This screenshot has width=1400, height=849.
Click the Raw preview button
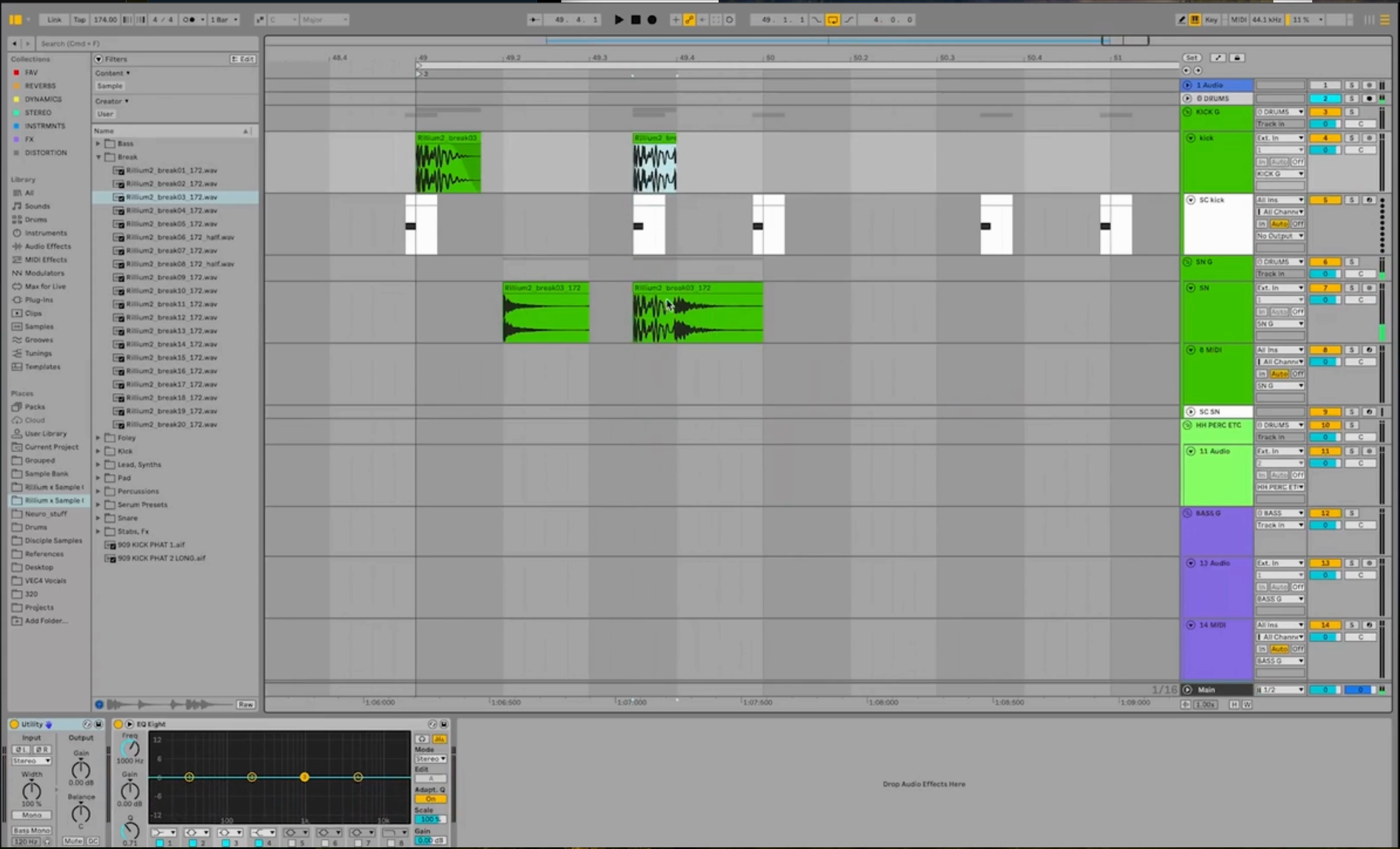point(246,704)
